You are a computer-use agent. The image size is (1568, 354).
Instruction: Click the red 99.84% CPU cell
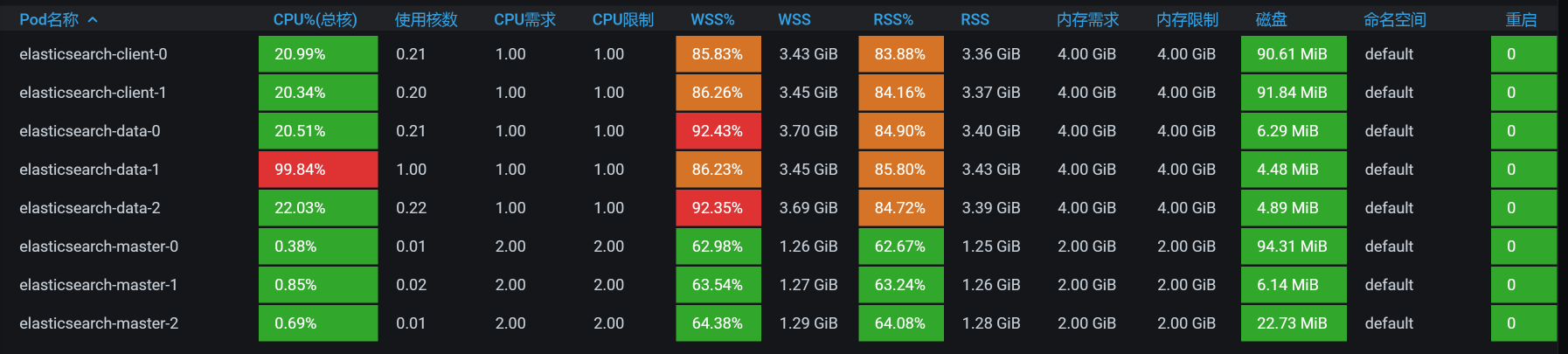click(318, 170)
